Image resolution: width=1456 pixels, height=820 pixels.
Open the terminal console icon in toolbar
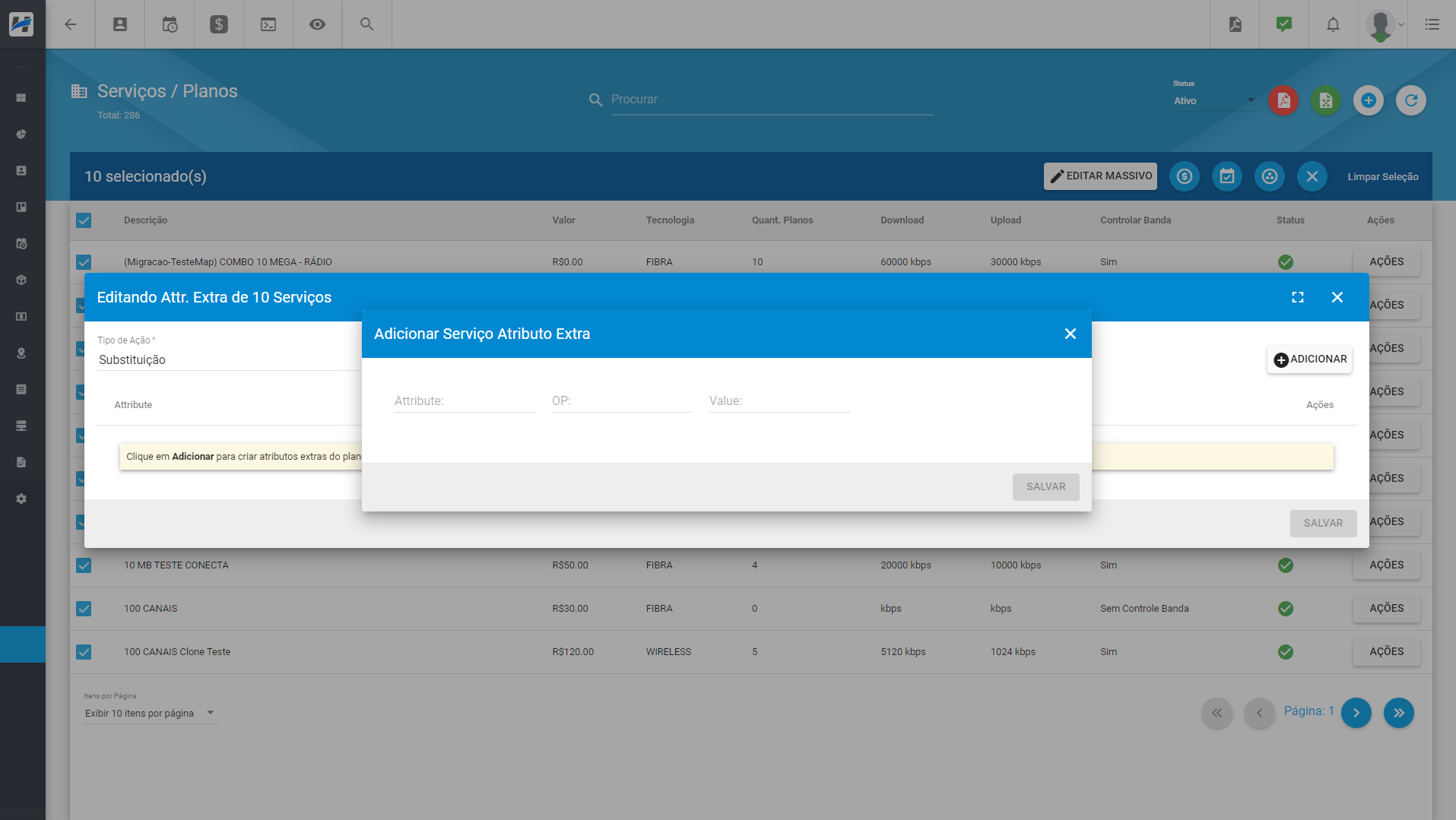click(268, 24)
